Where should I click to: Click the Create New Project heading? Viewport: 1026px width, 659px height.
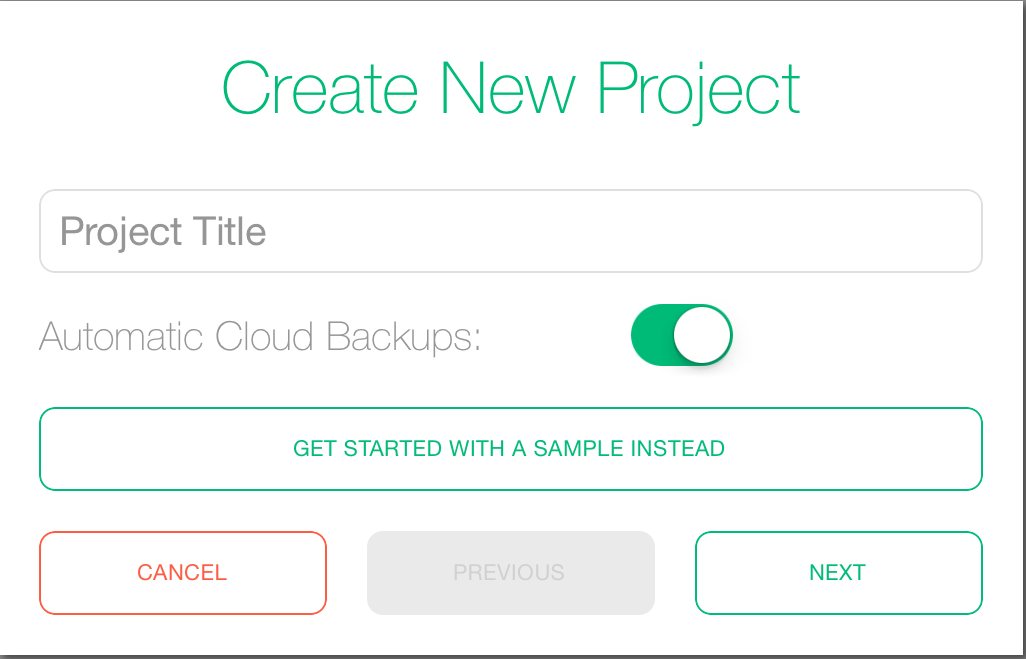click(510, 89)
